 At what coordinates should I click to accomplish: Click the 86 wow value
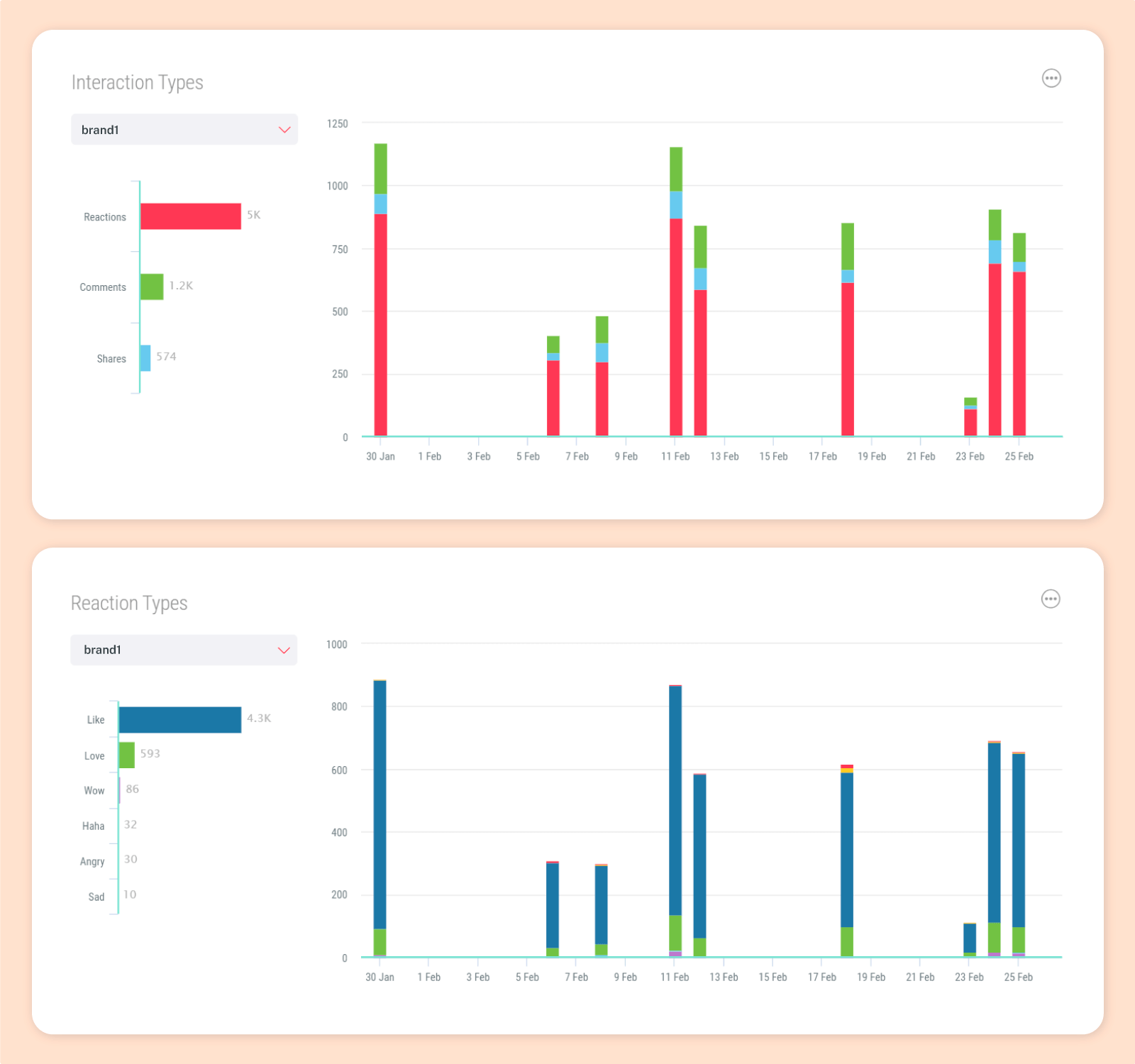[133, 789]
